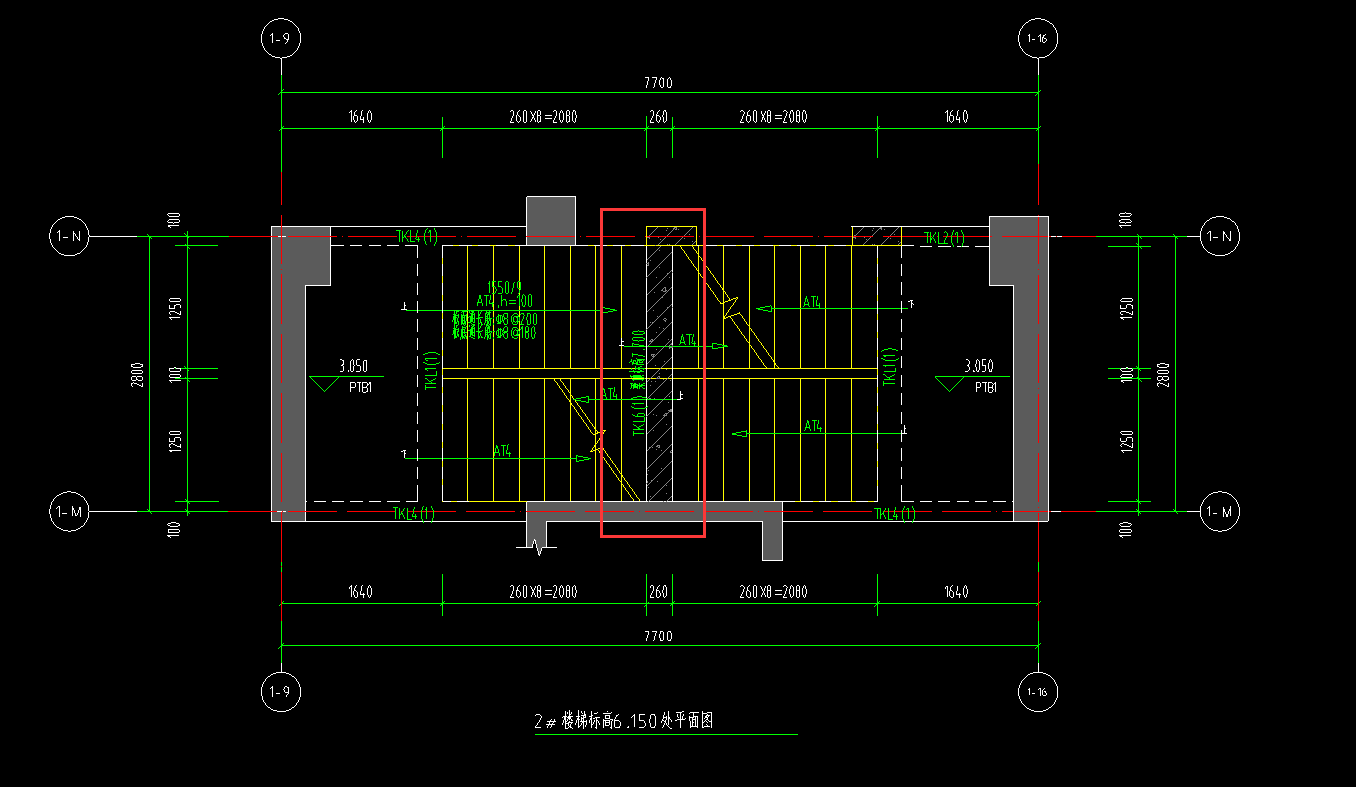Click the PTB1 label on the left landing
1356x787 pixels.
coord(359,388)
